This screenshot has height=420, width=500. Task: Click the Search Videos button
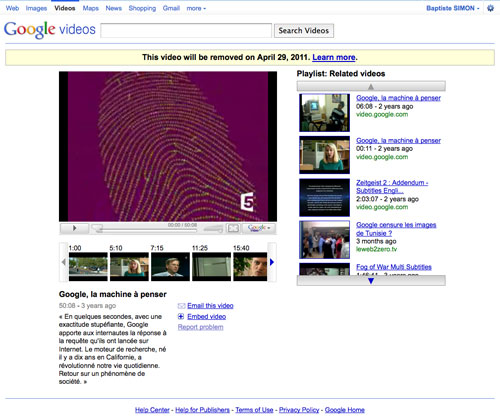(x=304, y=31)
